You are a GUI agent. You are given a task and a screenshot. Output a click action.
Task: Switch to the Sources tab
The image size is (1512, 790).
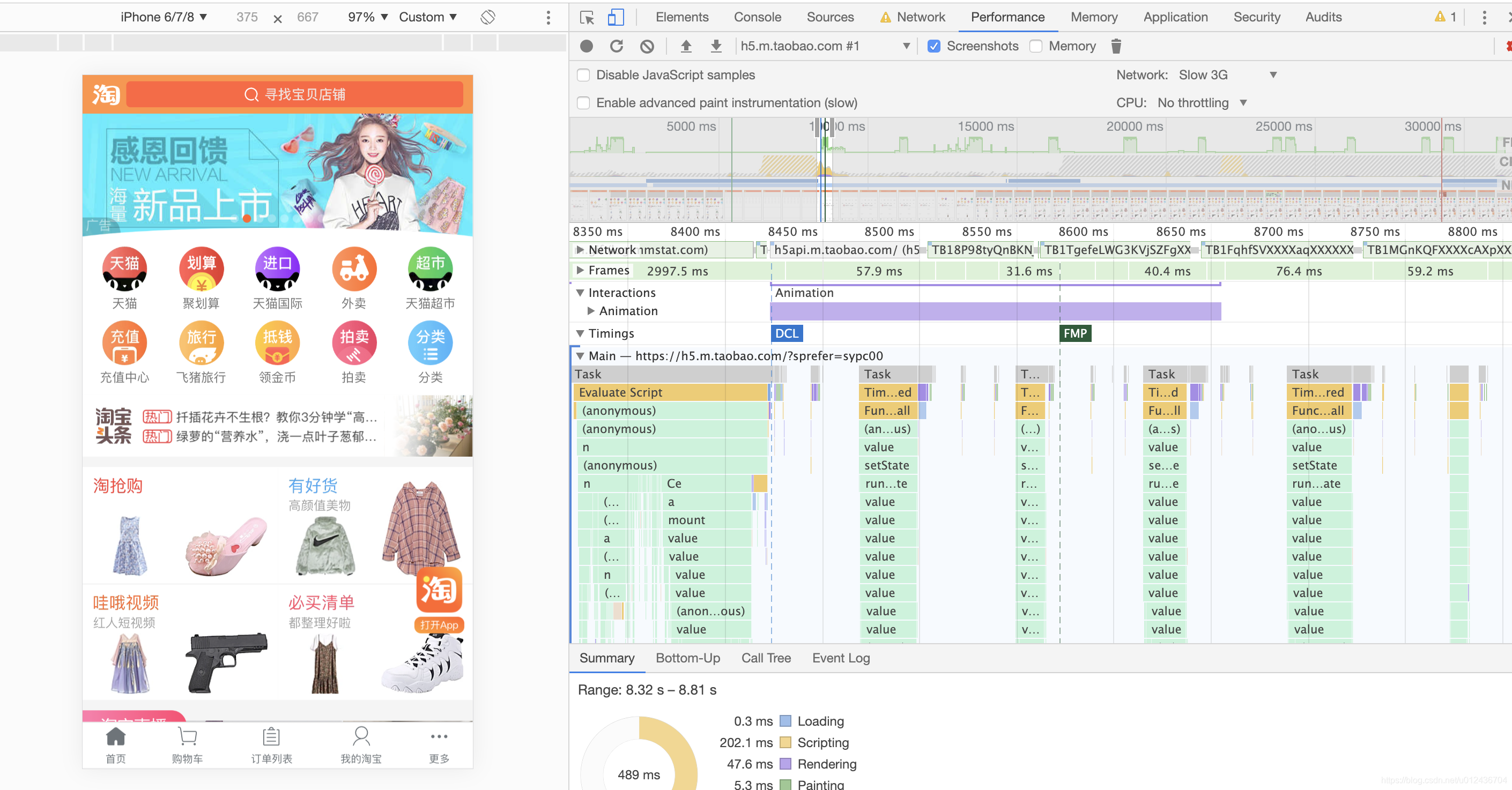tap(830, 17)
